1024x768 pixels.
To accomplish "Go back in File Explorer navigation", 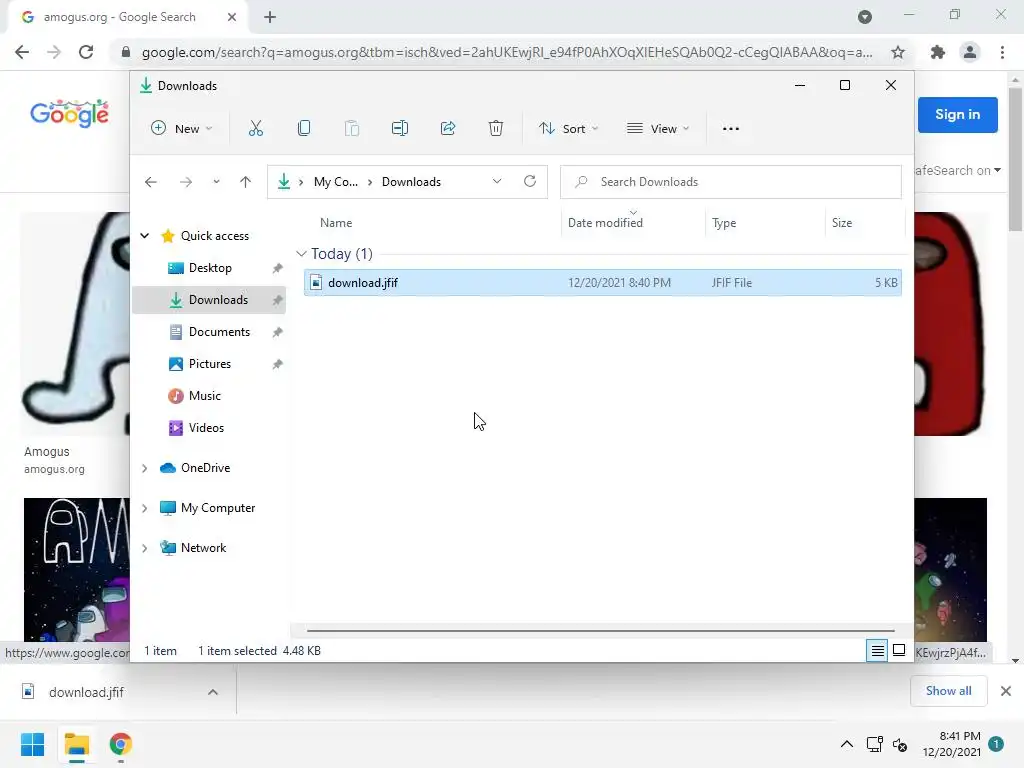I will coord(151,182).
